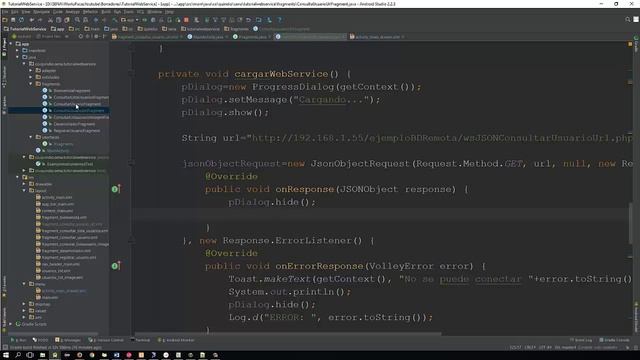640x360 pixels.
Task: Open the Navigate menu
Action: (41, 12)
